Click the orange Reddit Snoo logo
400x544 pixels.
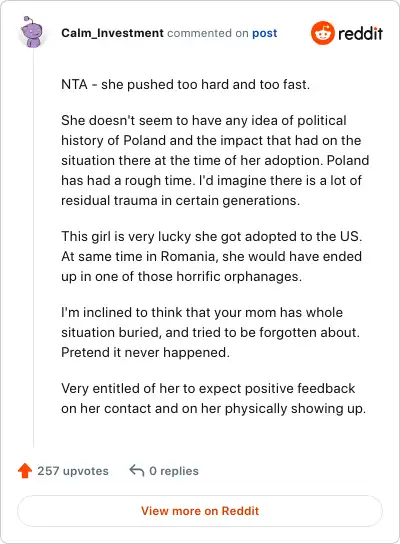click(323, 33)
